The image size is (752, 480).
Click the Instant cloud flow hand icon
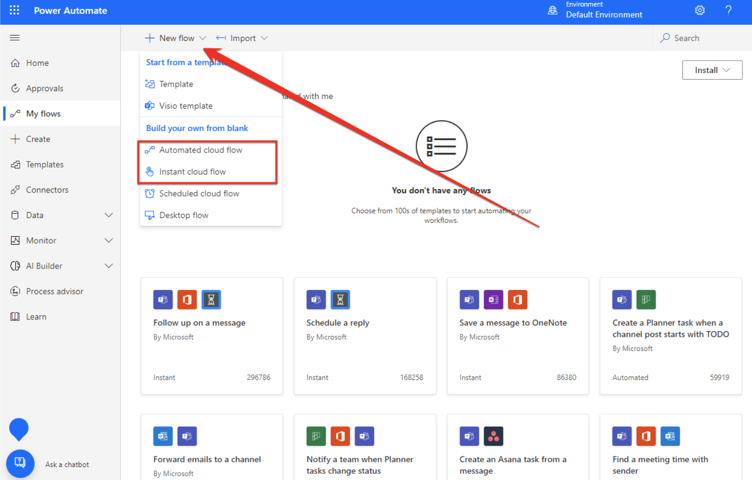(x=150, y=172)
